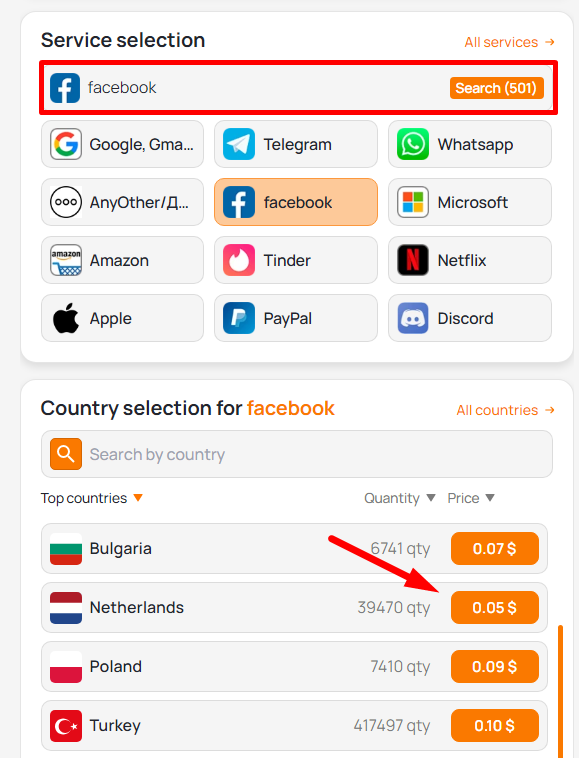The image size is (579, 758).
Task: Pick the Discord service icon
Action: (x=413, y=318)
